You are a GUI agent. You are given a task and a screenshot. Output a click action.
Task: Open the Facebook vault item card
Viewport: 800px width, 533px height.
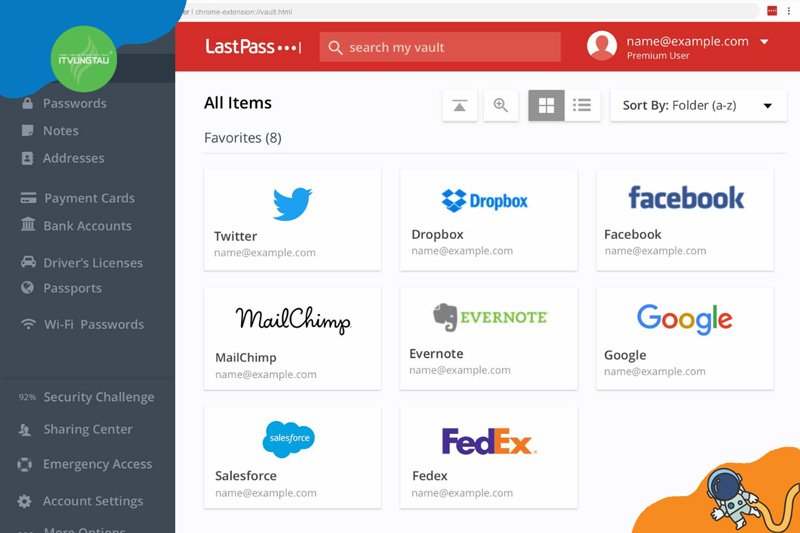coord(685,220)
